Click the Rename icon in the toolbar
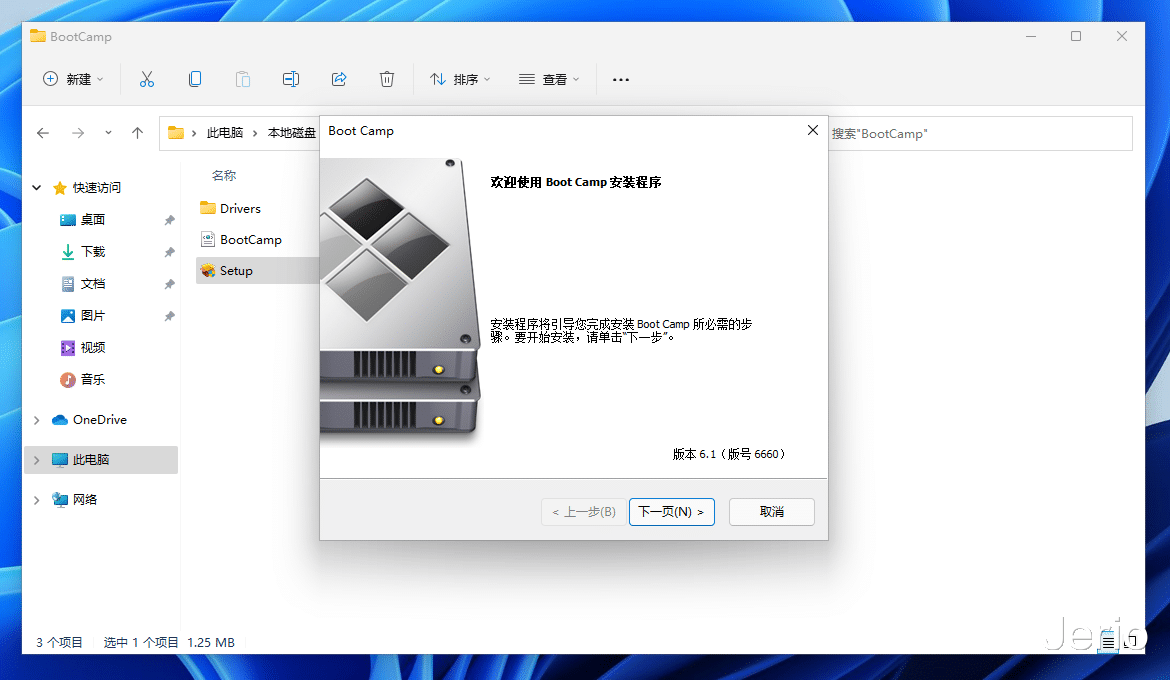1170x680 pixels. tap(290, 78)
